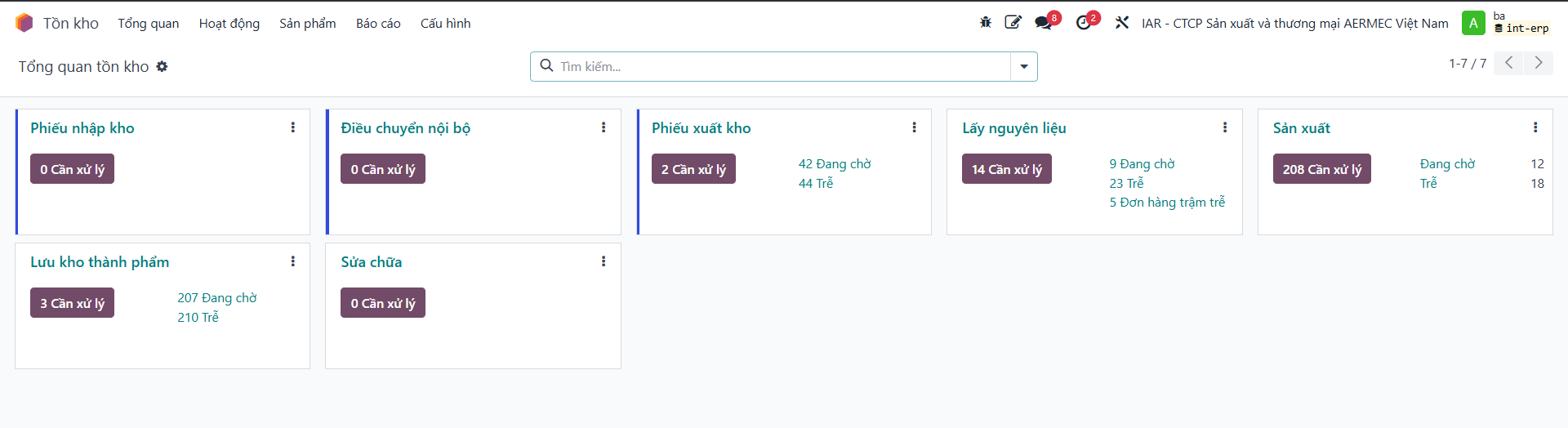Open the Sản xuất card title
1568x428 pixels.
tap(1302, 128)
